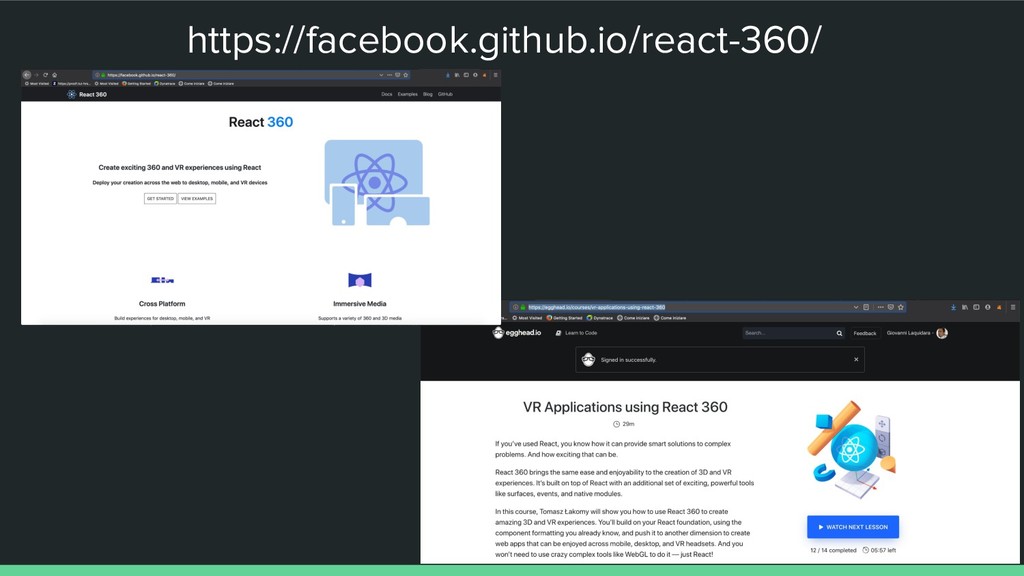Open Library icon in egghead browser
This screenshot has width=1024, height=576.
[x=965, y=307]
